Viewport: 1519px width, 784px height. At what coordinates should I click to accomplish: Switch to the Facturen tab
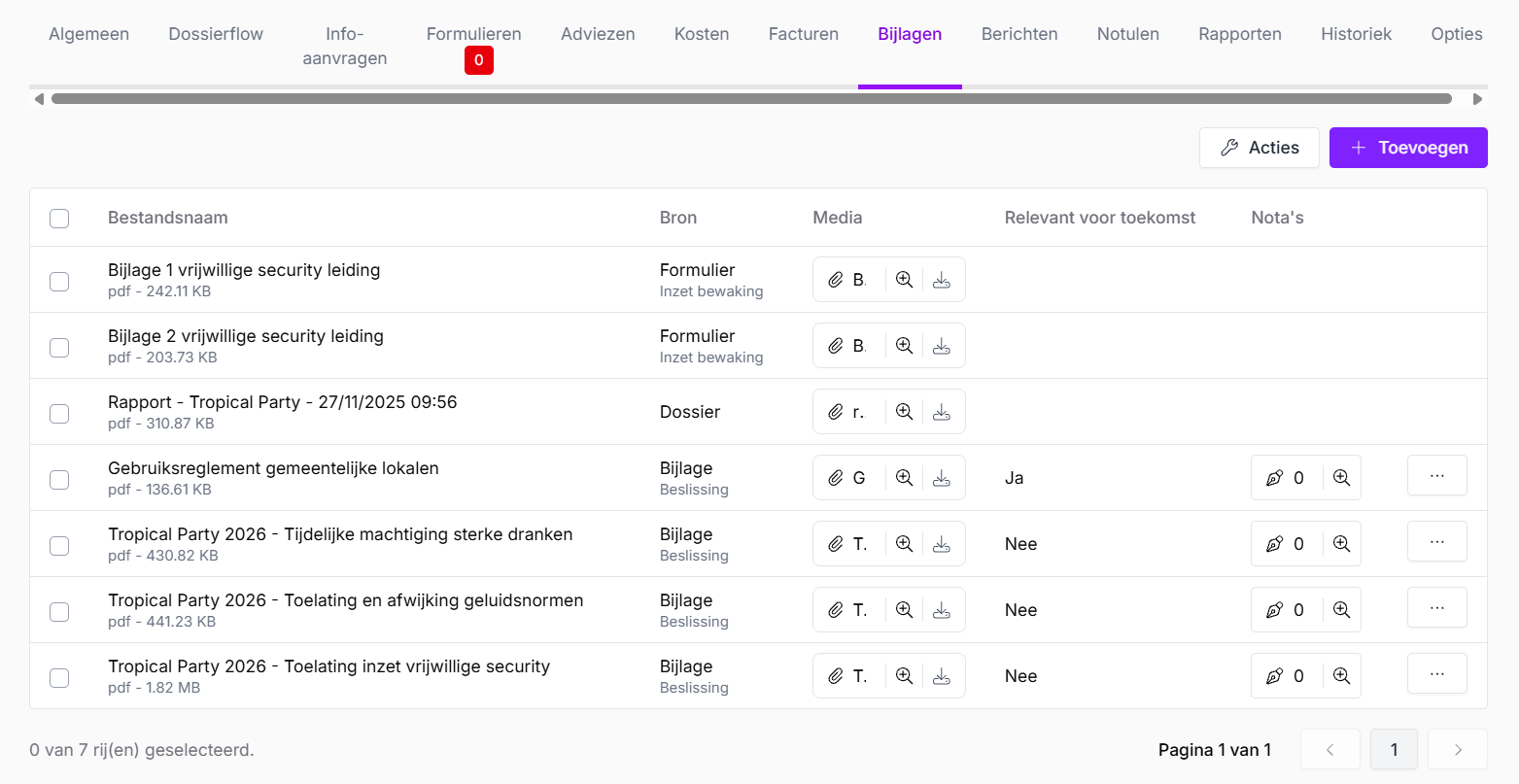click(x=803, y=34)
